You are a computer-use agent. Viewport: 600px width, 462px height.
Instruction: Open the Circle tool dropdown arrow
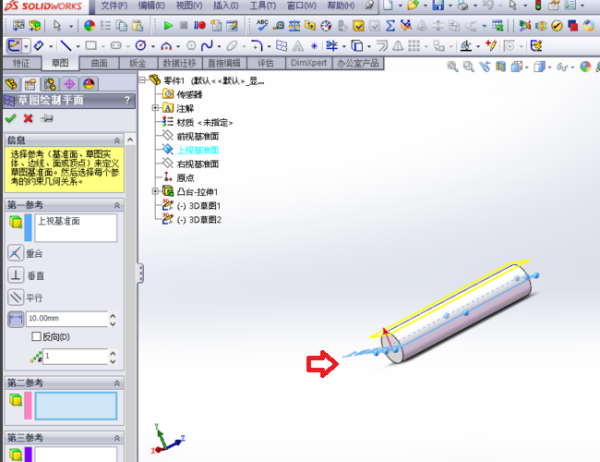point(153,46)
